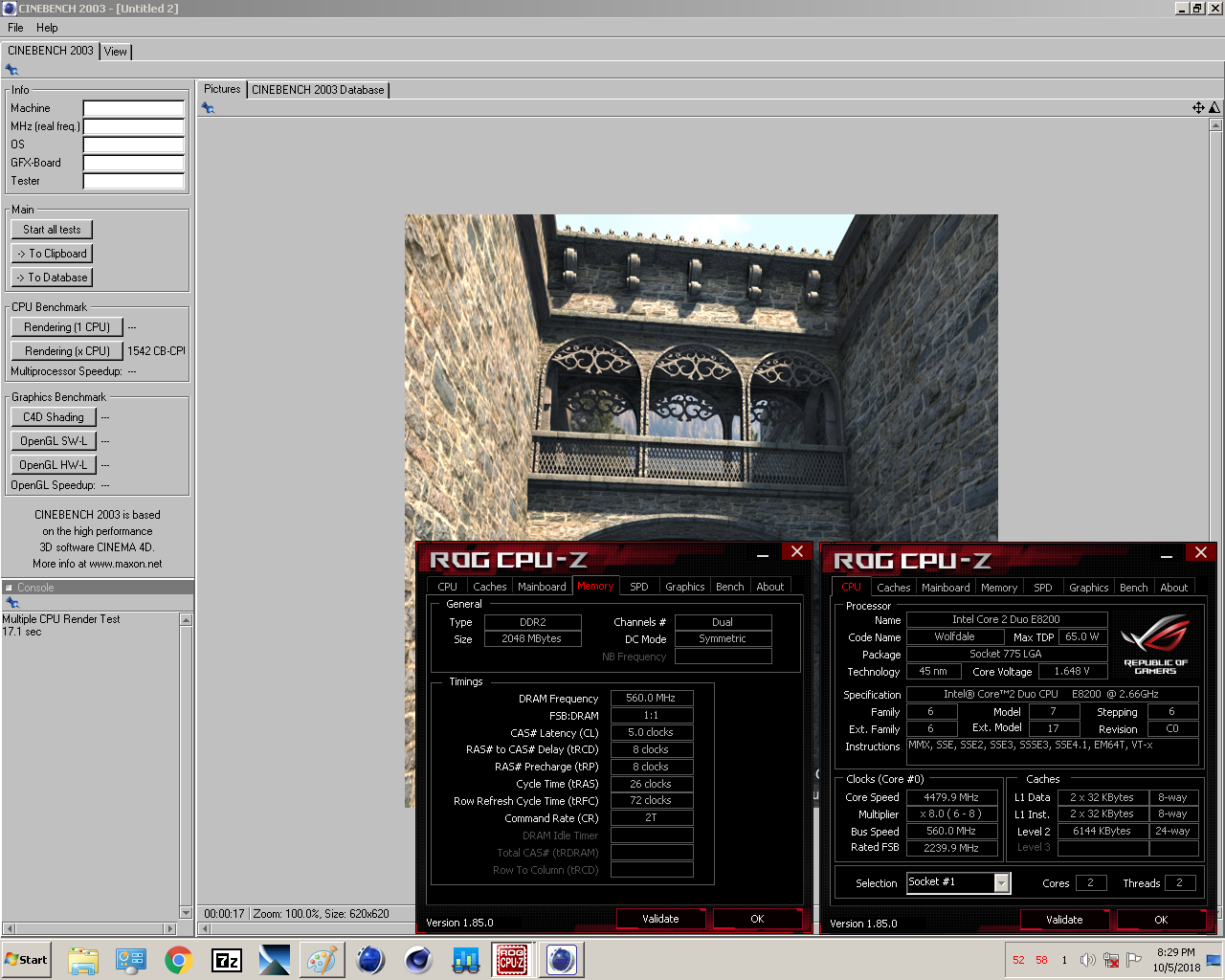Click the To Database button
Screen dimensions: 1225x980
coord(52,278)
